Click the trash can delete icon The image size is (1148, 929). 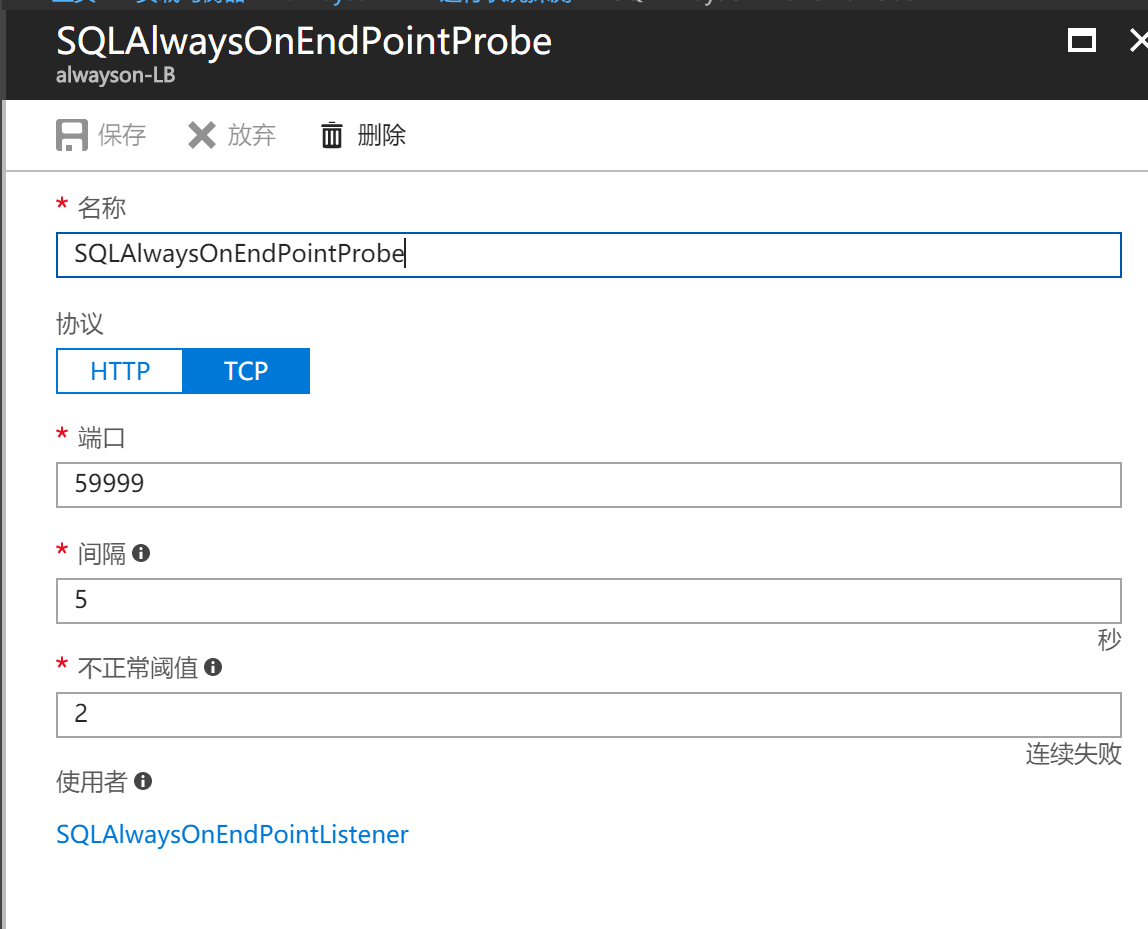click(332, 135)
